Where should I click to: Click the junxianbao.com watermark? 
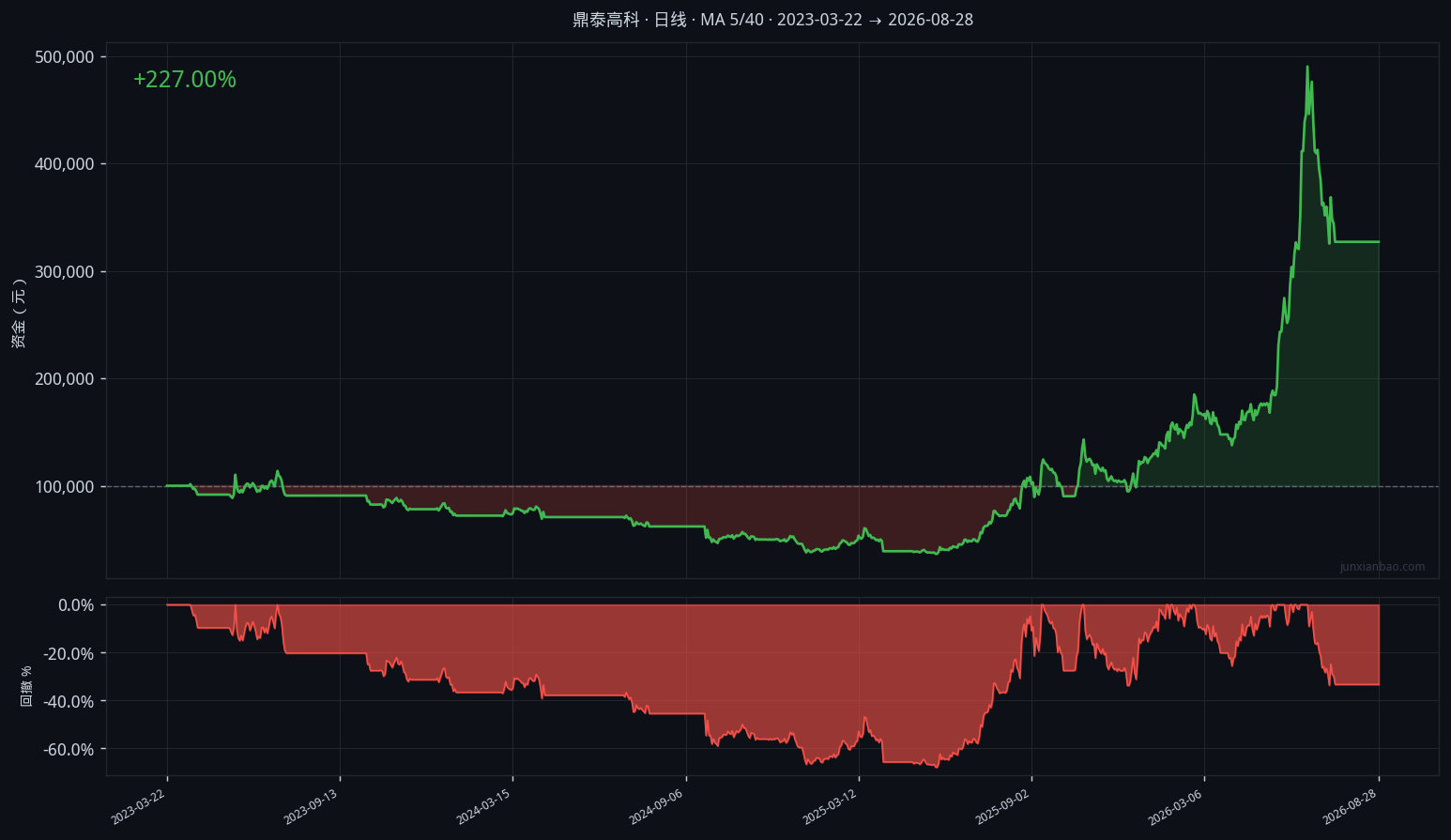point(1382,567)
